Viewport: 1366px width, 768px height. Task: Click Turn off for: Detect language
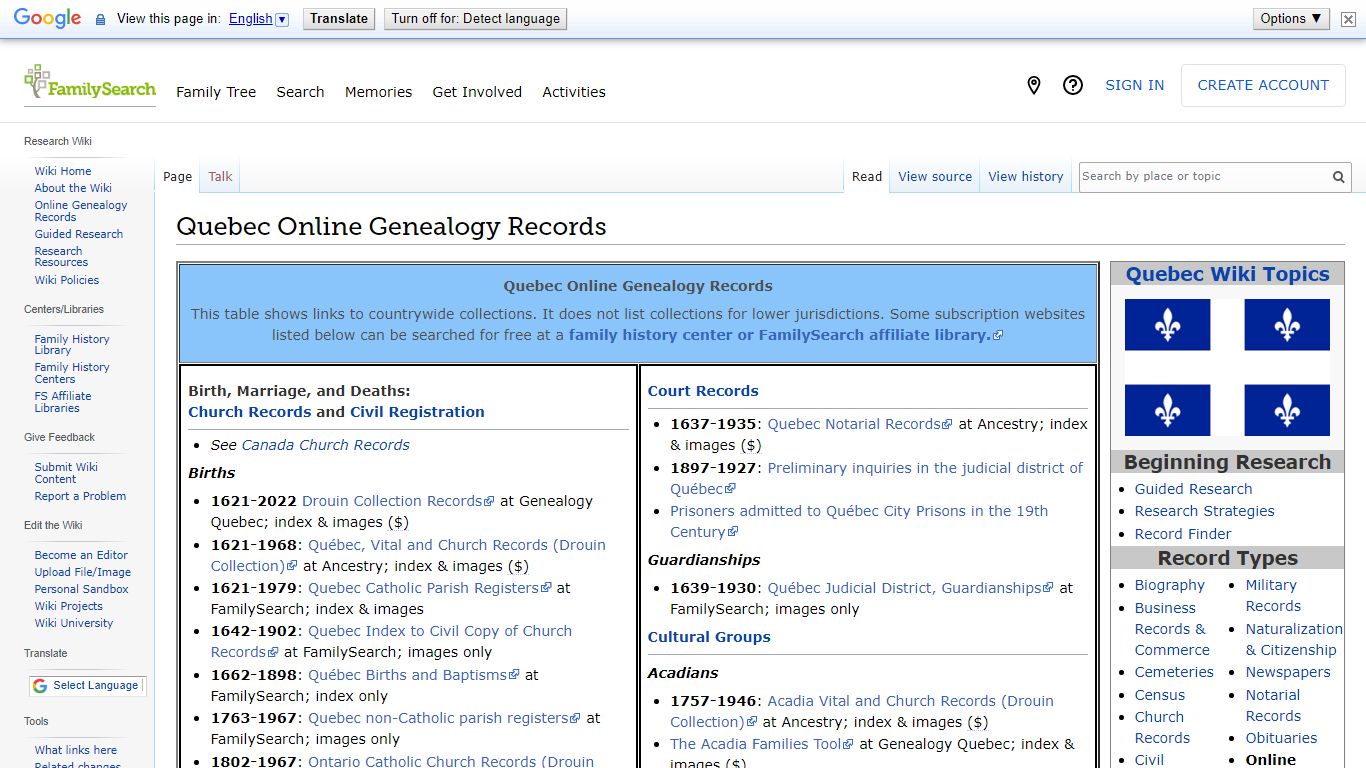[x=475, y=18]
